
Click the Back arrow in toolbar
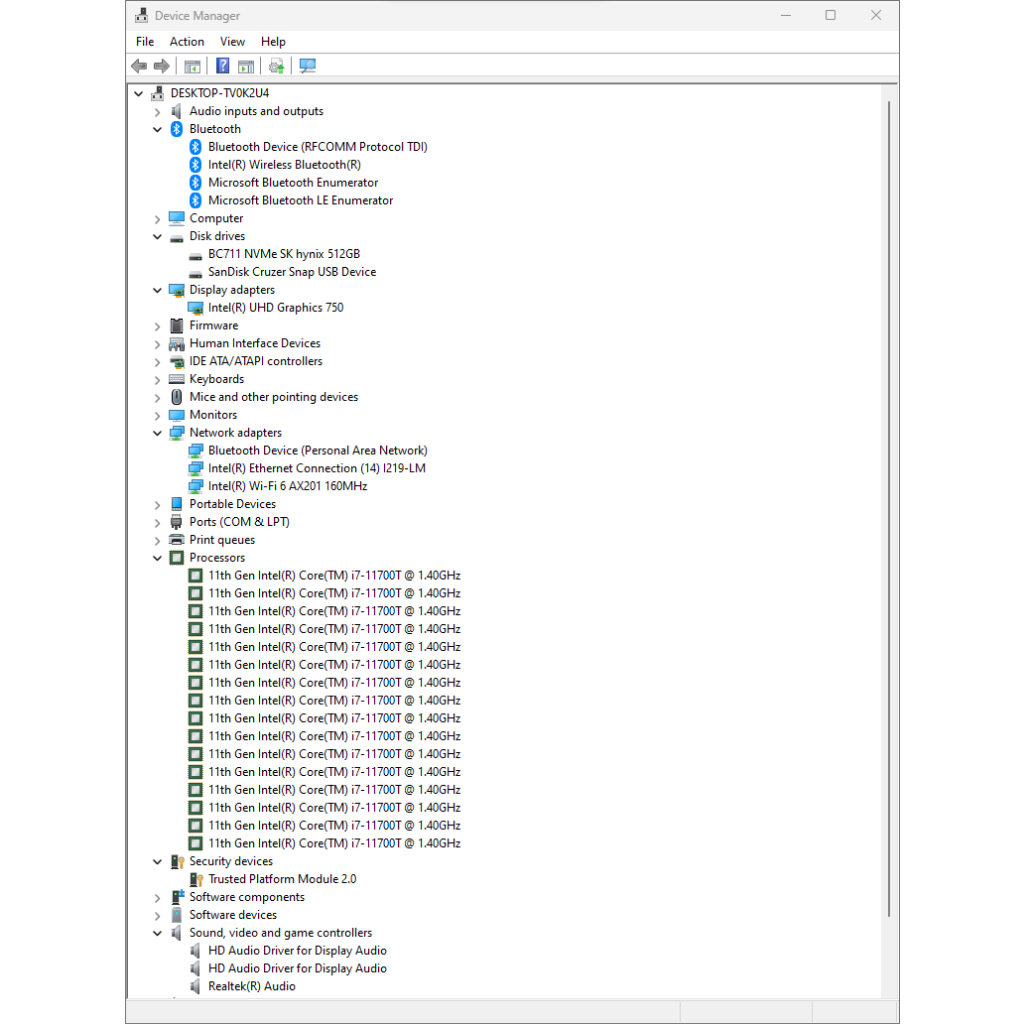pos(139,66)
